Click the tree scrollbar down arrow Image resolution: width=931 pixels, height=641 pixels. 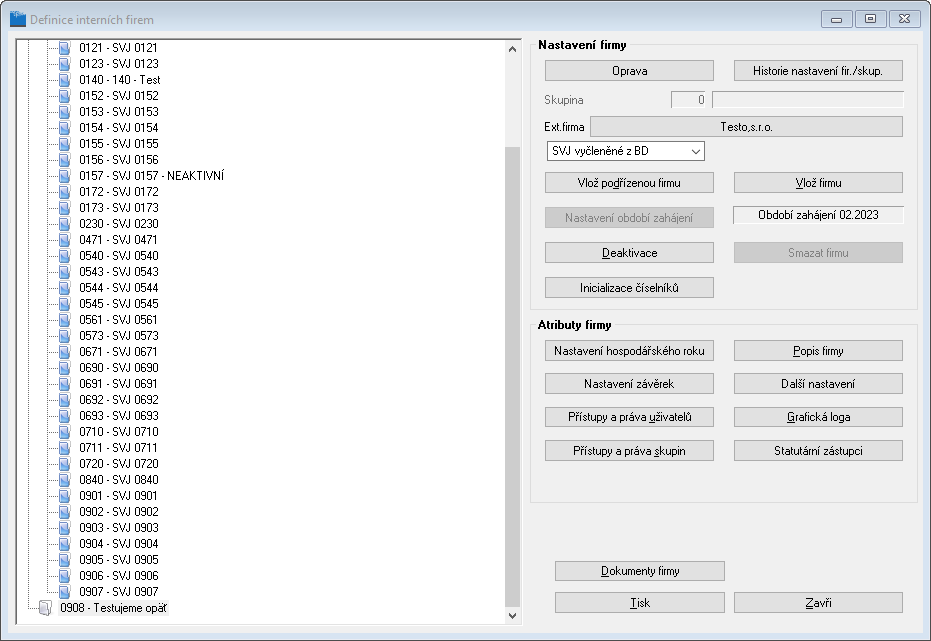pos(512,616)
